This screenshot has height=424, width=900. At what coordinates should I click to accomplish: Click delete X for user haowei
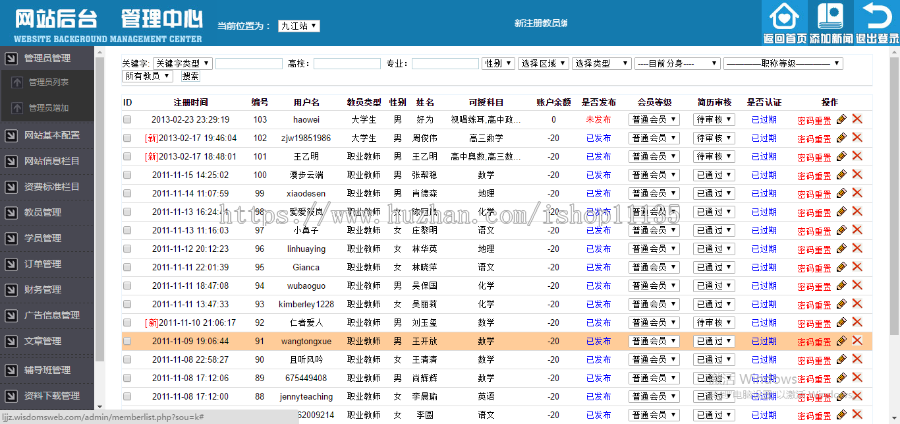point(857,119)
